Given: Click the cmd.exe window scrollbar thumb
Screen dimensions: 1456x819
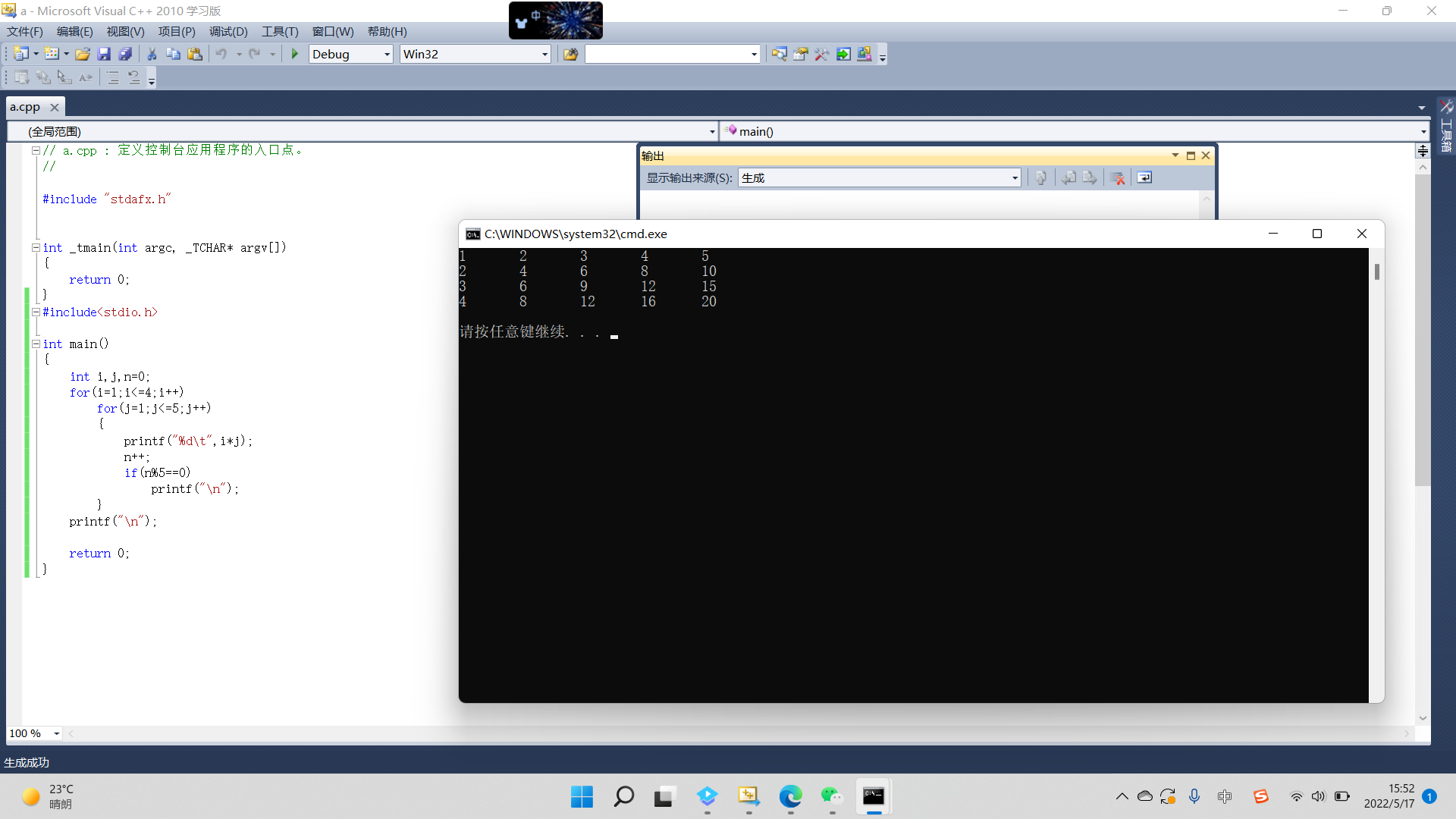Looking at the screenshot, I should (1376, 271).
